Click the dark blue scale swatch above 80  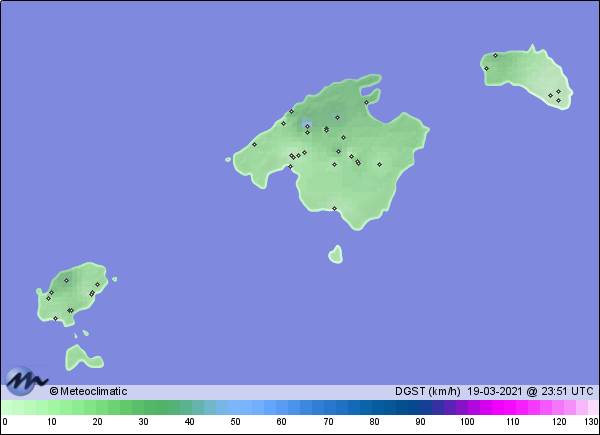coord(374,408)
